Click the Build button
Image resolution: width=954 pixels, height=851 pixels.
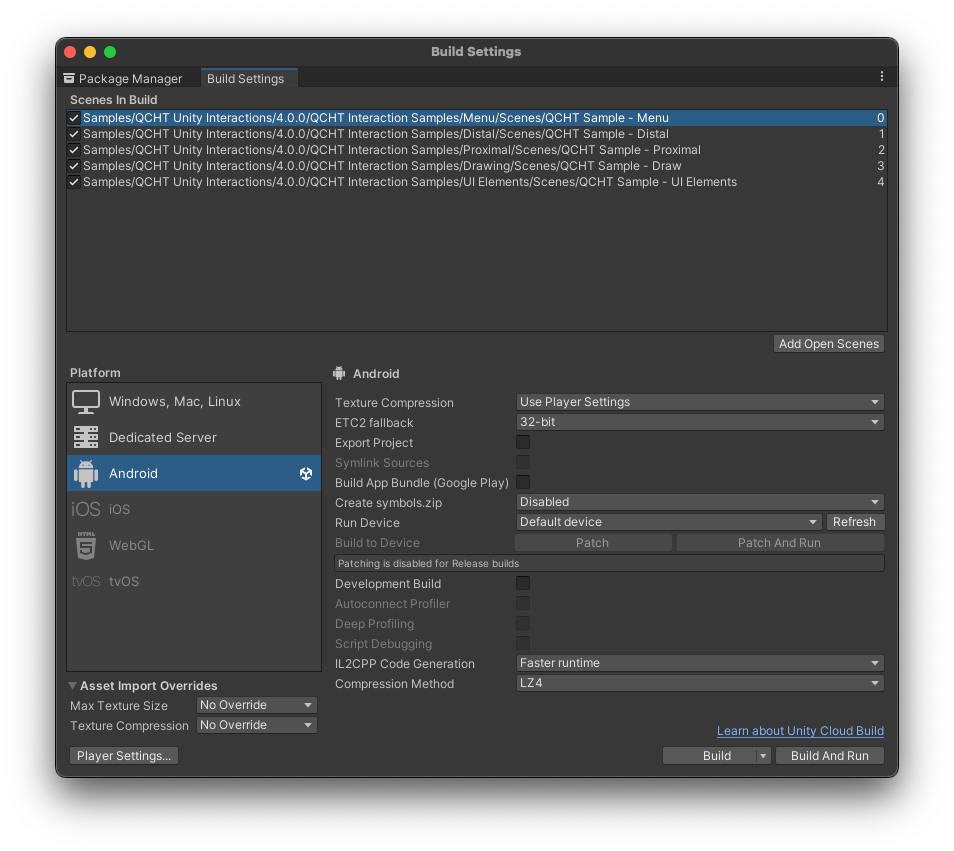(x=709, y=755)
